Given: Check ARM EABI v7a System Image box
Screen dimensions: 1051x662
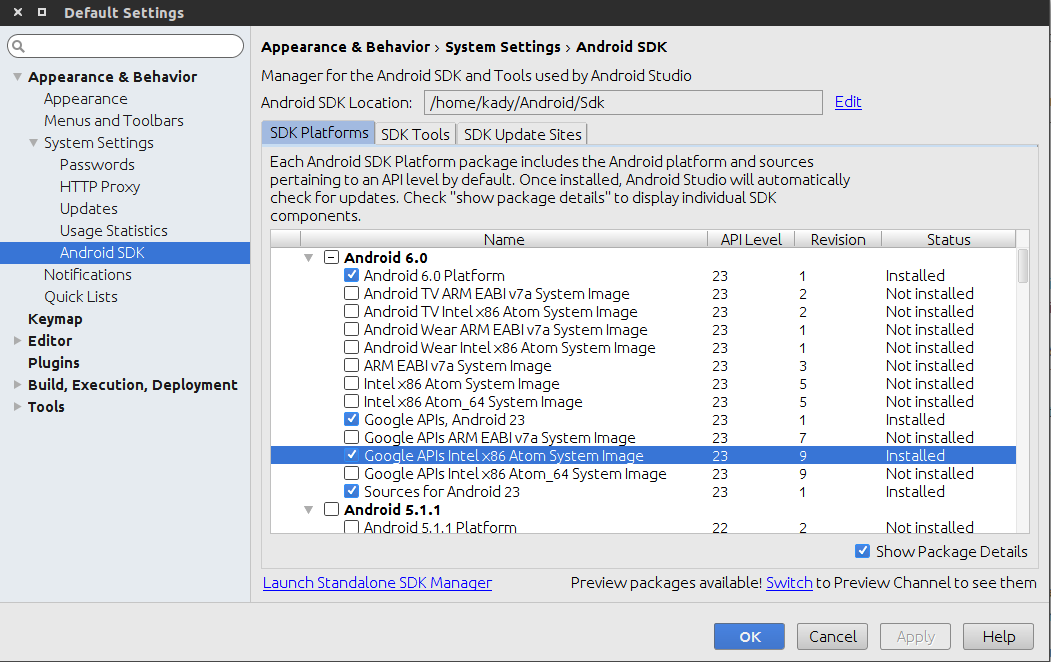Looking at the screenshot, I should click(x=351, y=366).
